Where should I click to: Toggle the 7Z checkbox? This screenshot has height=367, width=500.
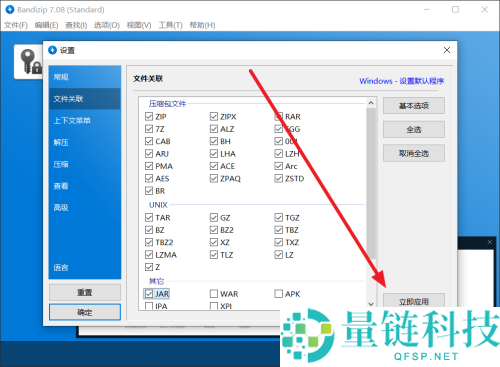[x=149, y=129]
